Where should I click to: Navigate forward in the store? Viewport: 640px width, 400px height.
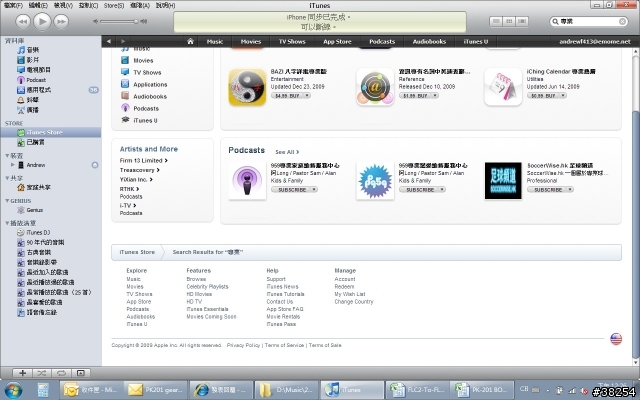coord(123,41)
